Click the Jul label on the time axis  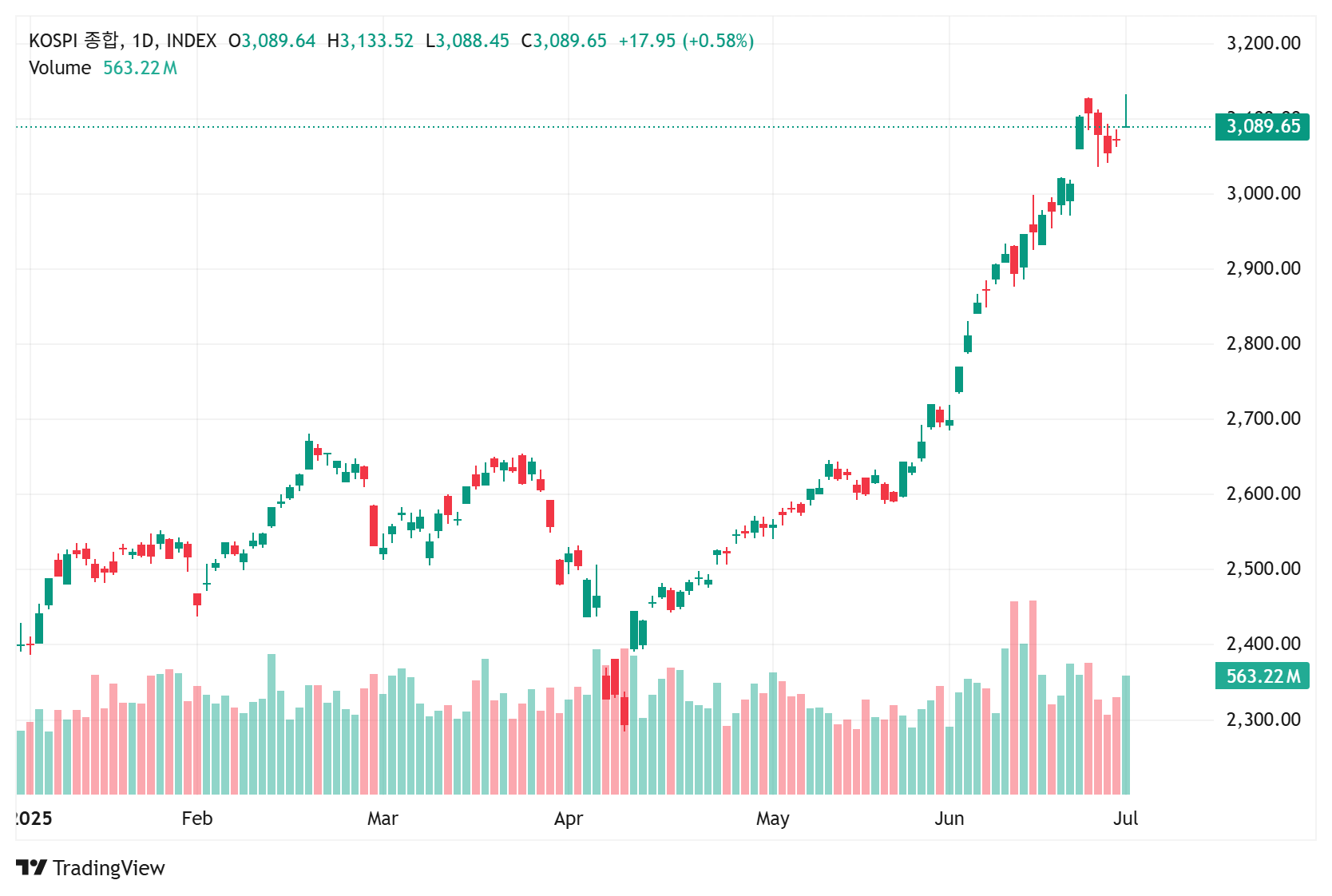(1126, 819)
